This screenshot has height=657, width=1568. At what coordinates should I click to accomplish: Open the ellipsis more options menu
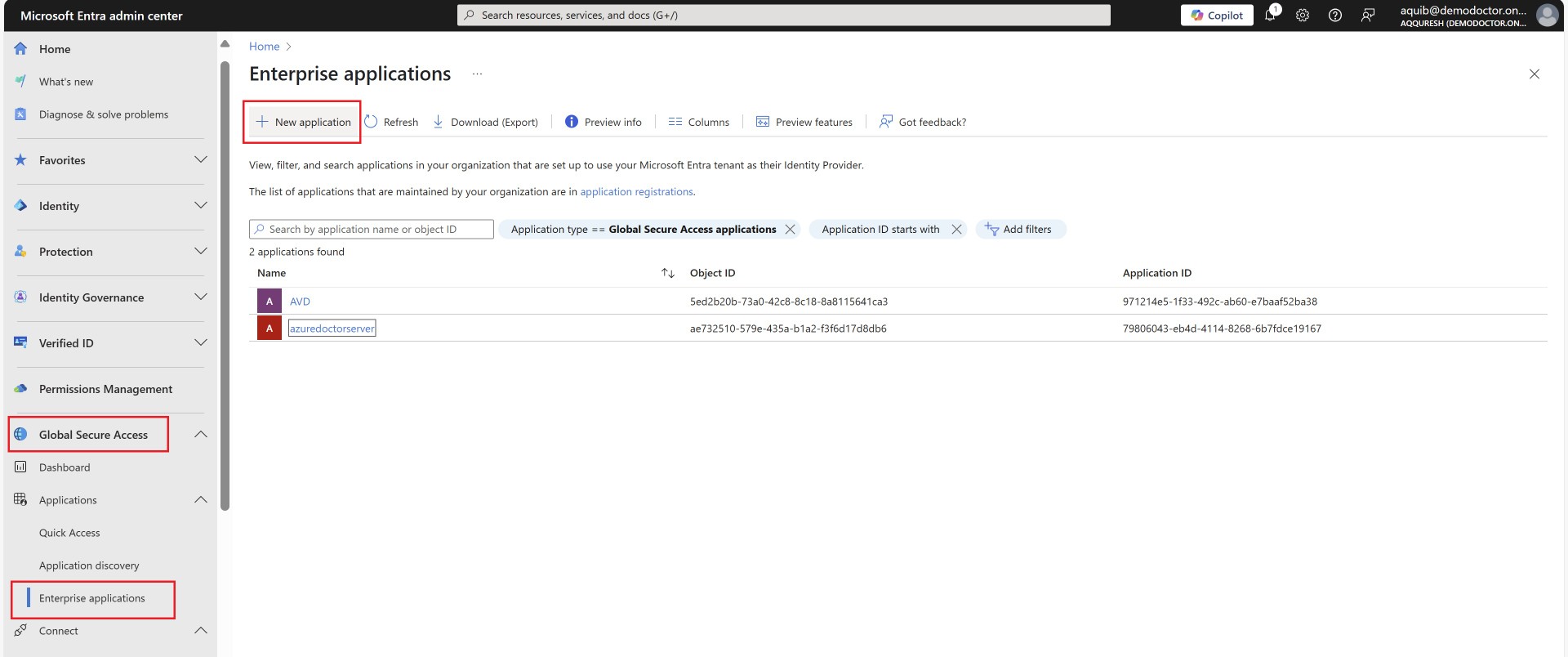click(x=477, y=74)
